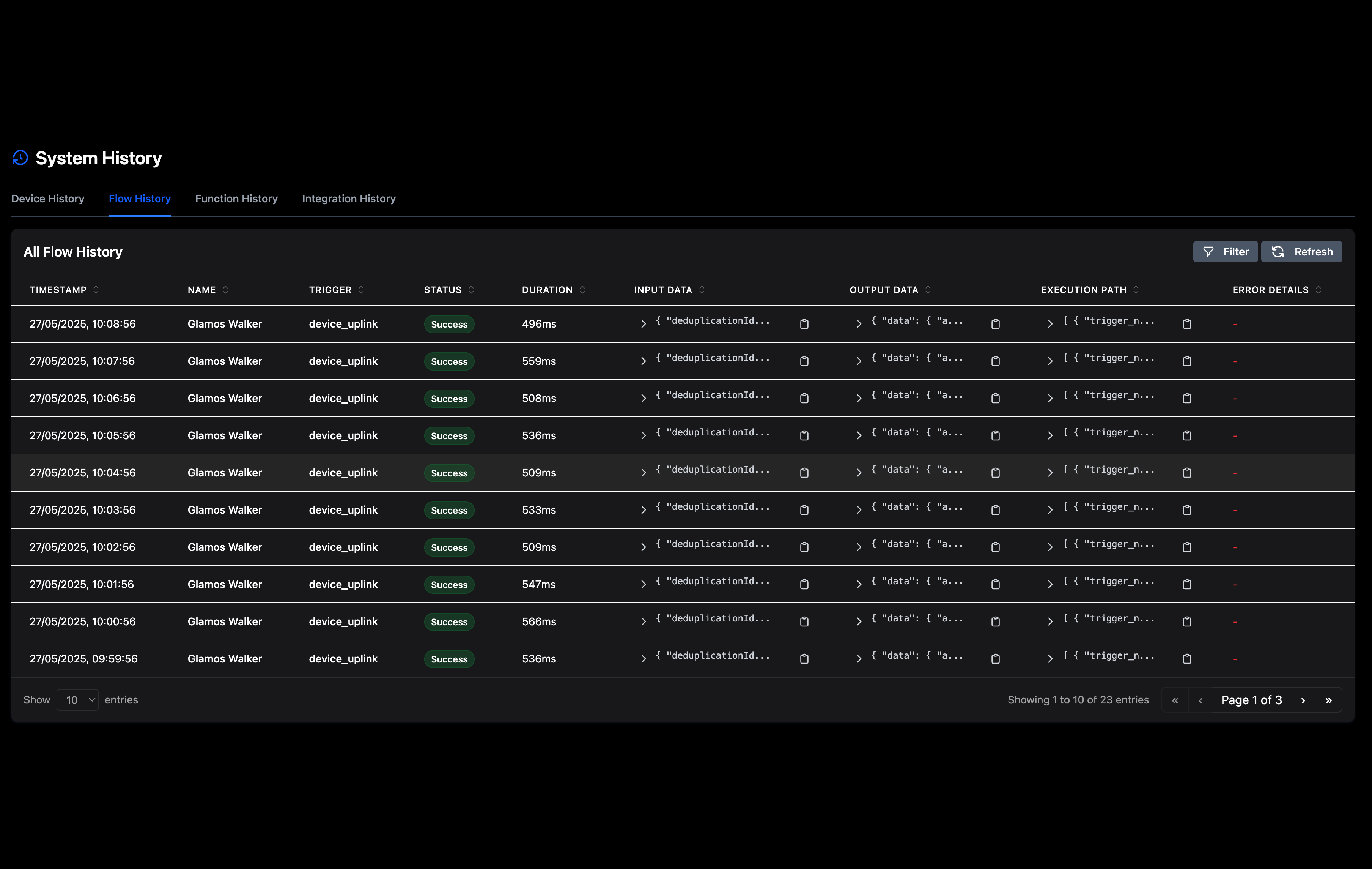This screenshot has height=869, width=1372.
Task: Copy input data for the 10:06:56 row
Action: (804, 398)
